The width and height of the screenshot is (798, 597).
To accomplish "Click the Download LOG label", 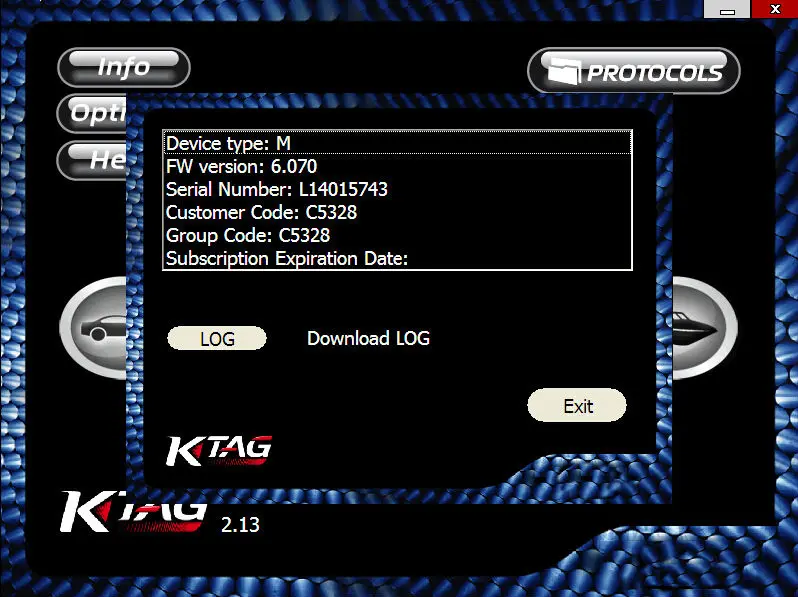I will click(x=368, y=338).
